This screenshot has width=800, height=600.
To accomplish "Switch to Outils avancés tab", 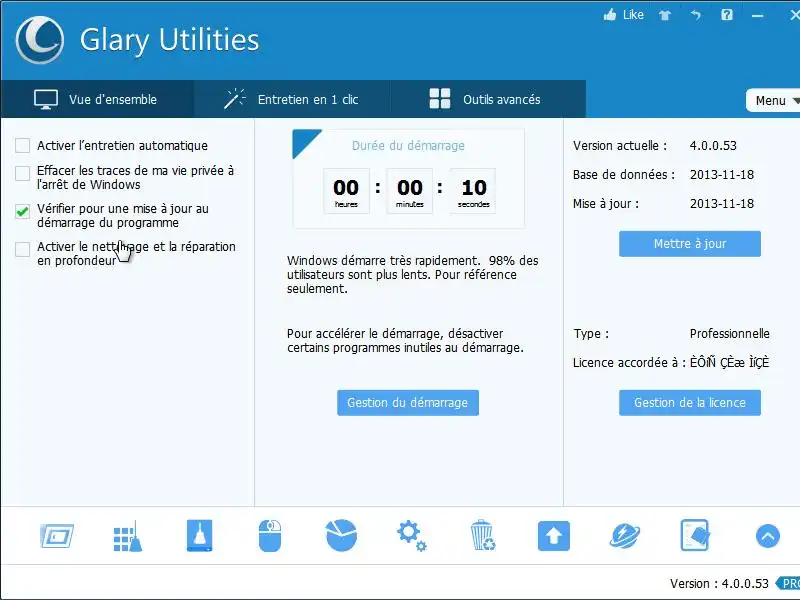I will tap(488, 99).
